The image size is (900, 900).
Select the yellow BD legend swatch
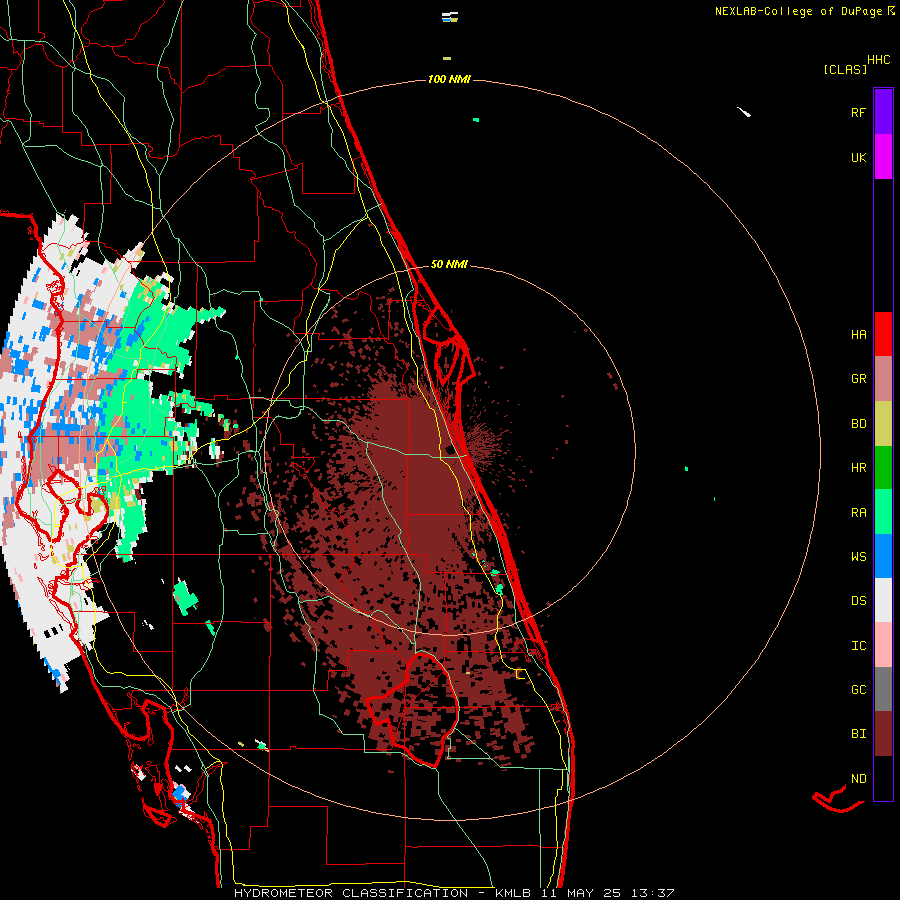click(883, 424)
